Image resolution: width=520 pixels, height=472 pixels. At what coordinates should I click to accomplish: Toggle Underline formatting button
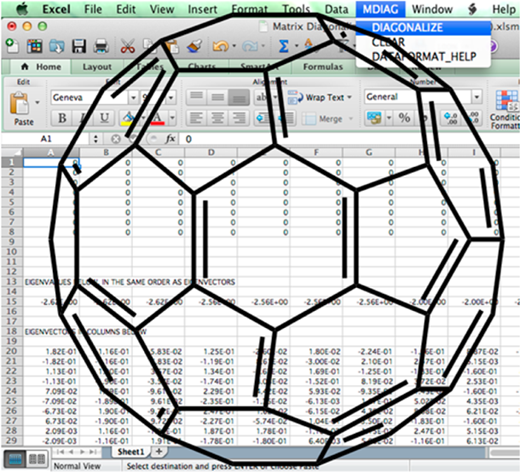coord(104,118)
